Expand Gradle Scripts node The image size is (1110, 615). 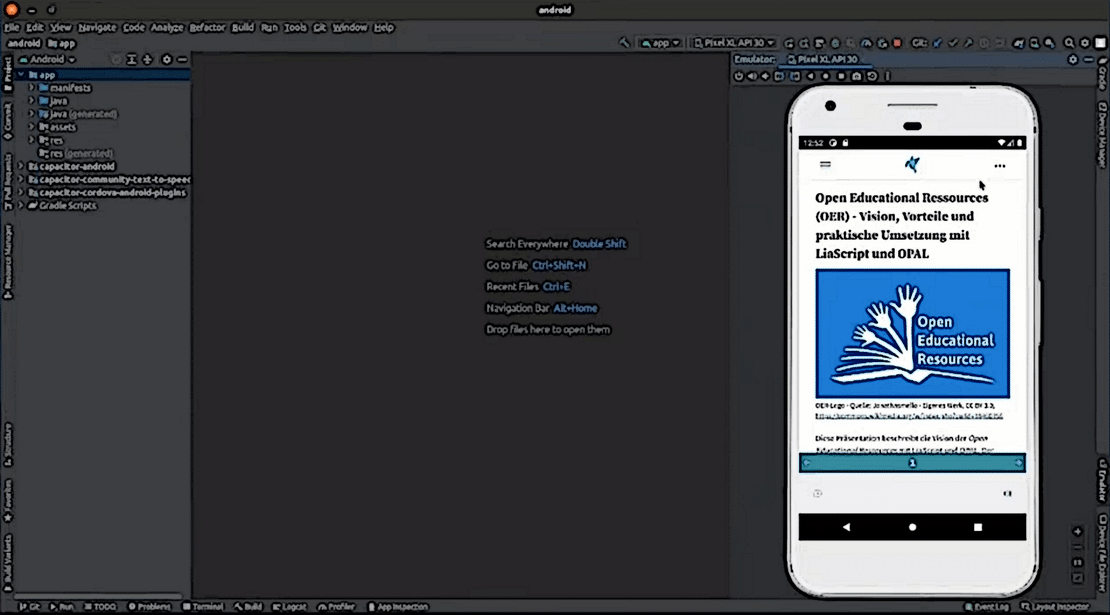tap(21, 205)
